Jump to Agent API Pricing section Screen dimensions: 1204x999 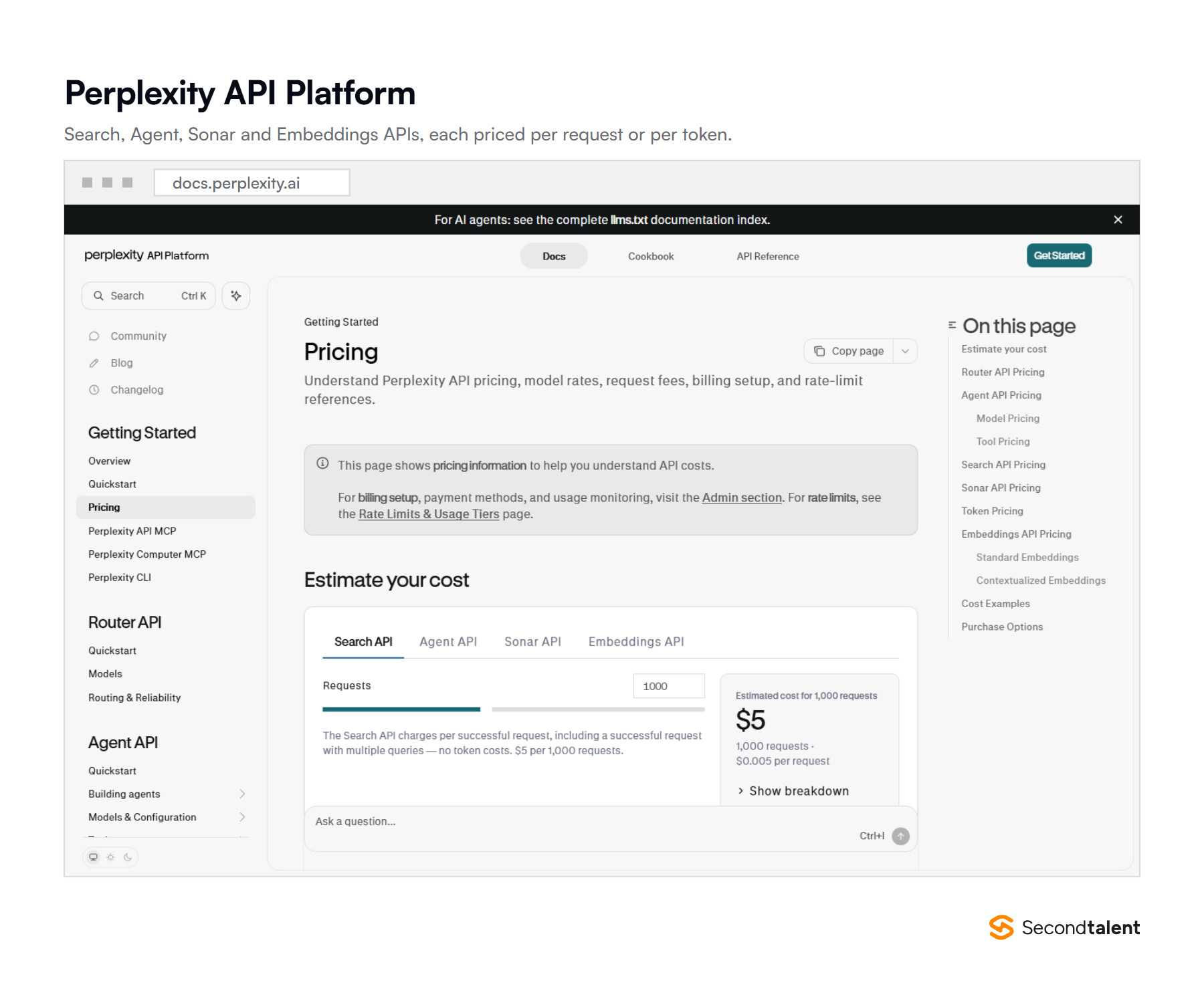click(1001, 395)
